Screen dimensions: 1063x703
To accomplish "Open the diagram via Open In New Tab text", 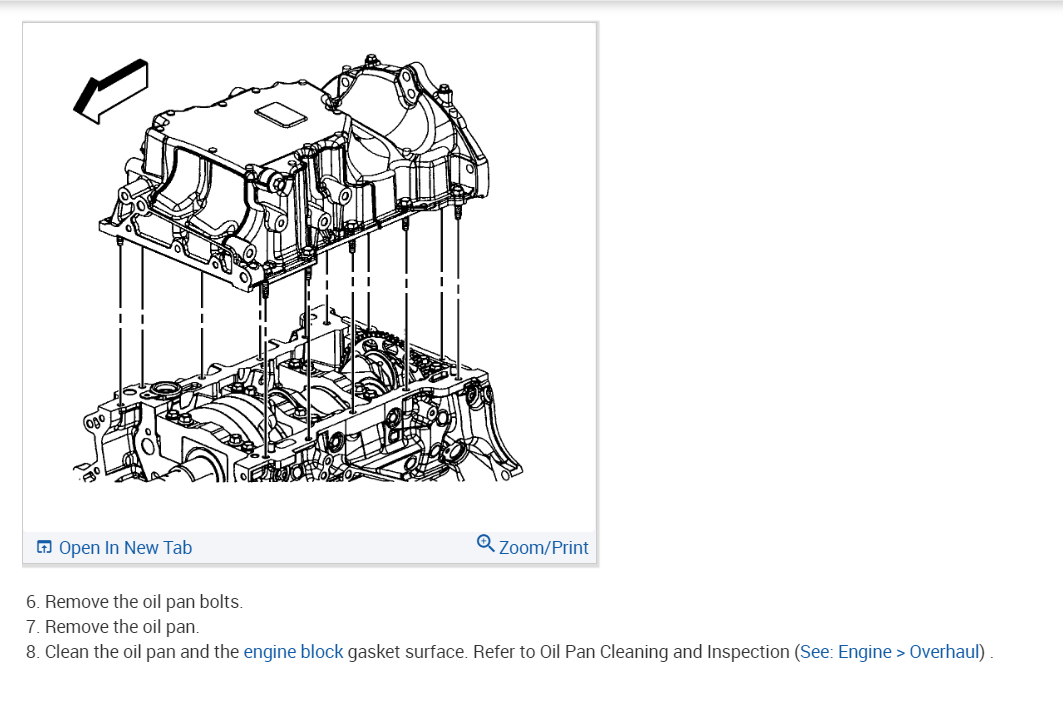I will point(125,548).
